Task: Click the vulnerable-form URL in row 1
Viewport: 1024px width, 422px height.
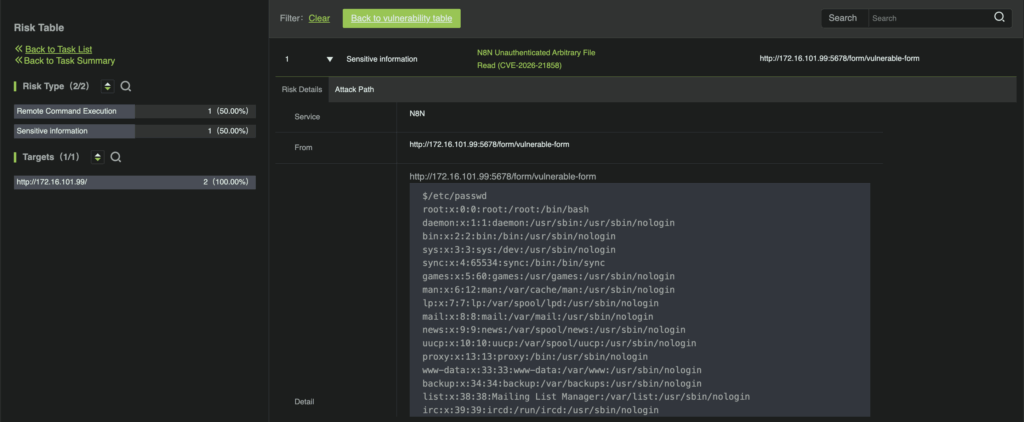Action: pos(839,59)
